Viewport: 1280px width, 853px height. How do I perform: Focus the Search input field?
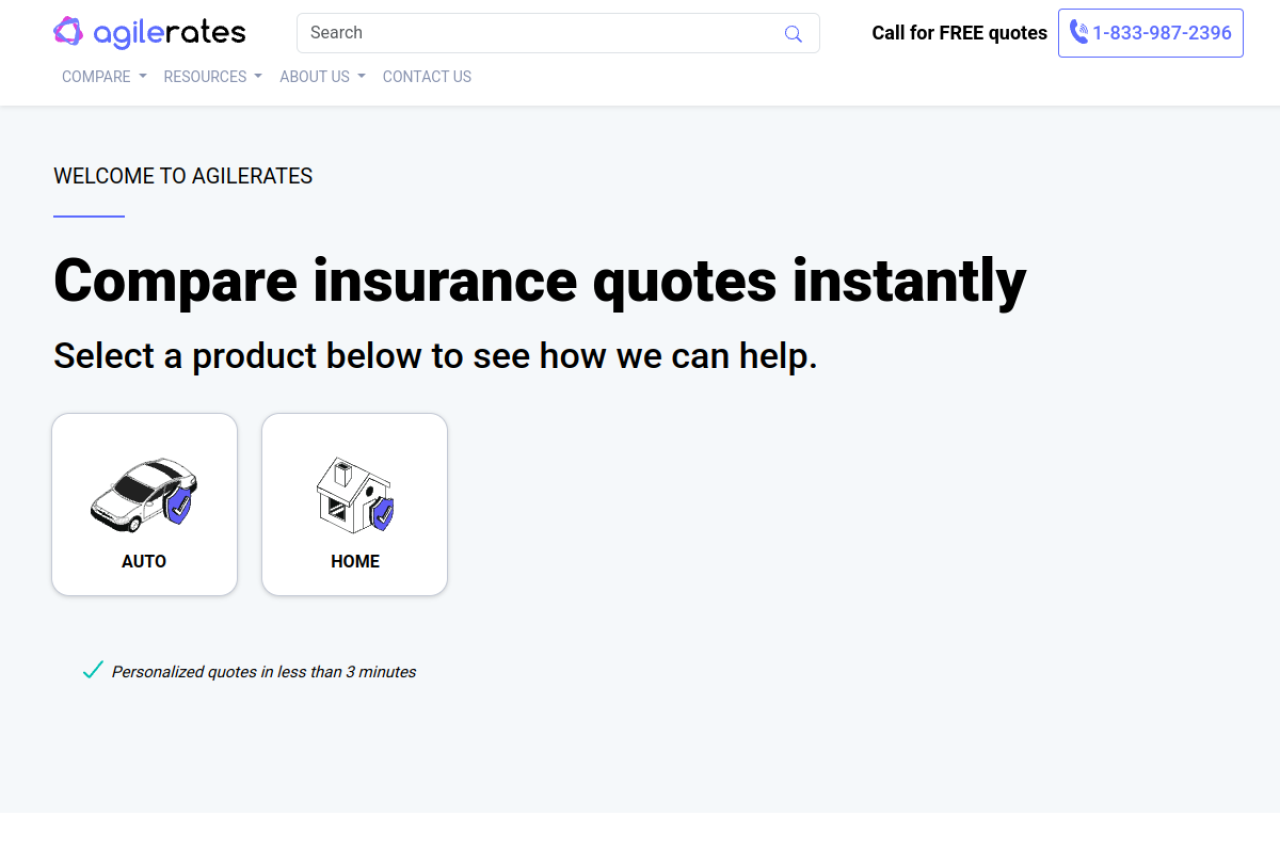click(x=558, y=33)
